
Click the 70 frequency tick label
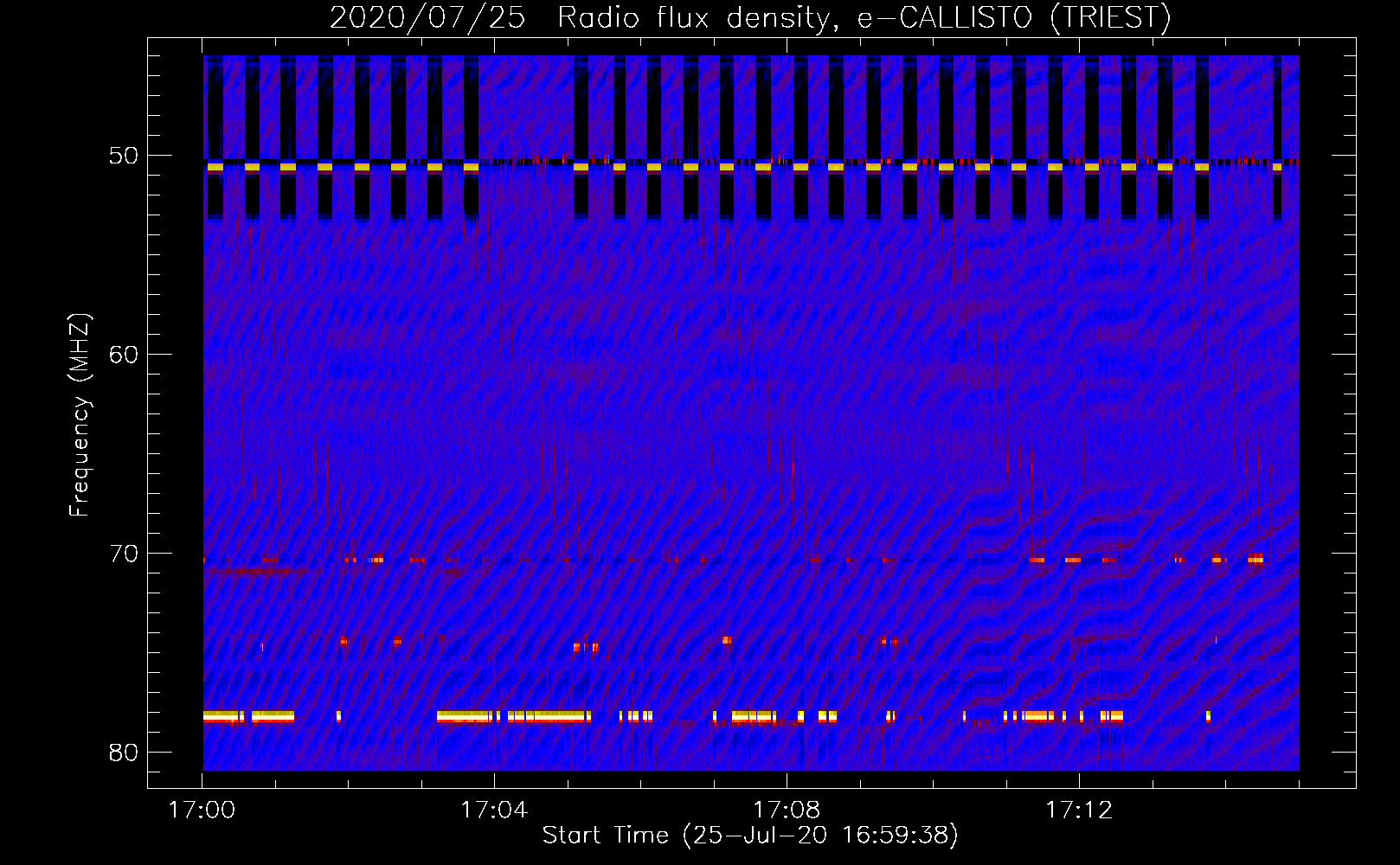(x=124, y=554)
